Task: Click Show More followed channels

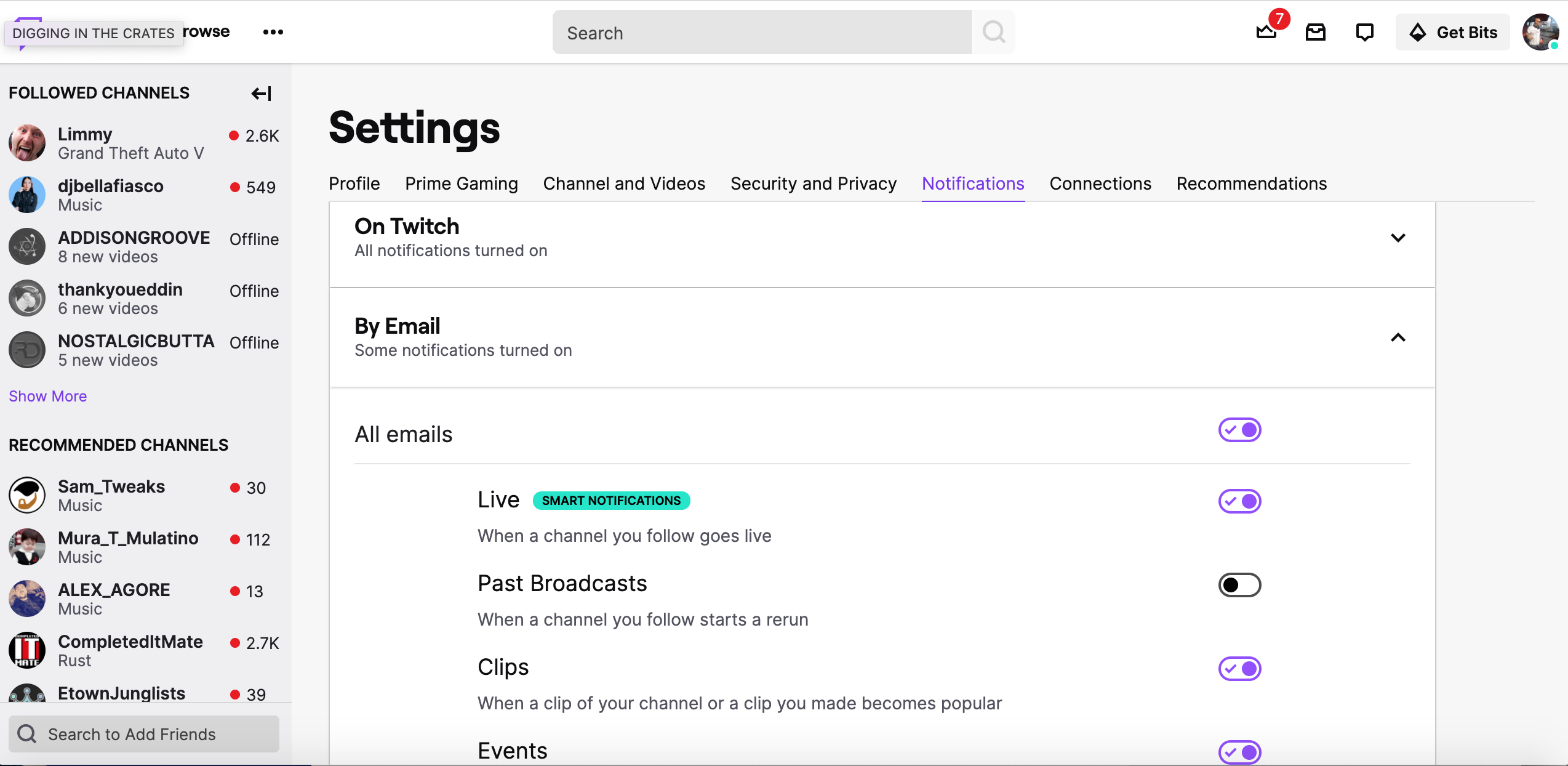Action: point(48,396)
